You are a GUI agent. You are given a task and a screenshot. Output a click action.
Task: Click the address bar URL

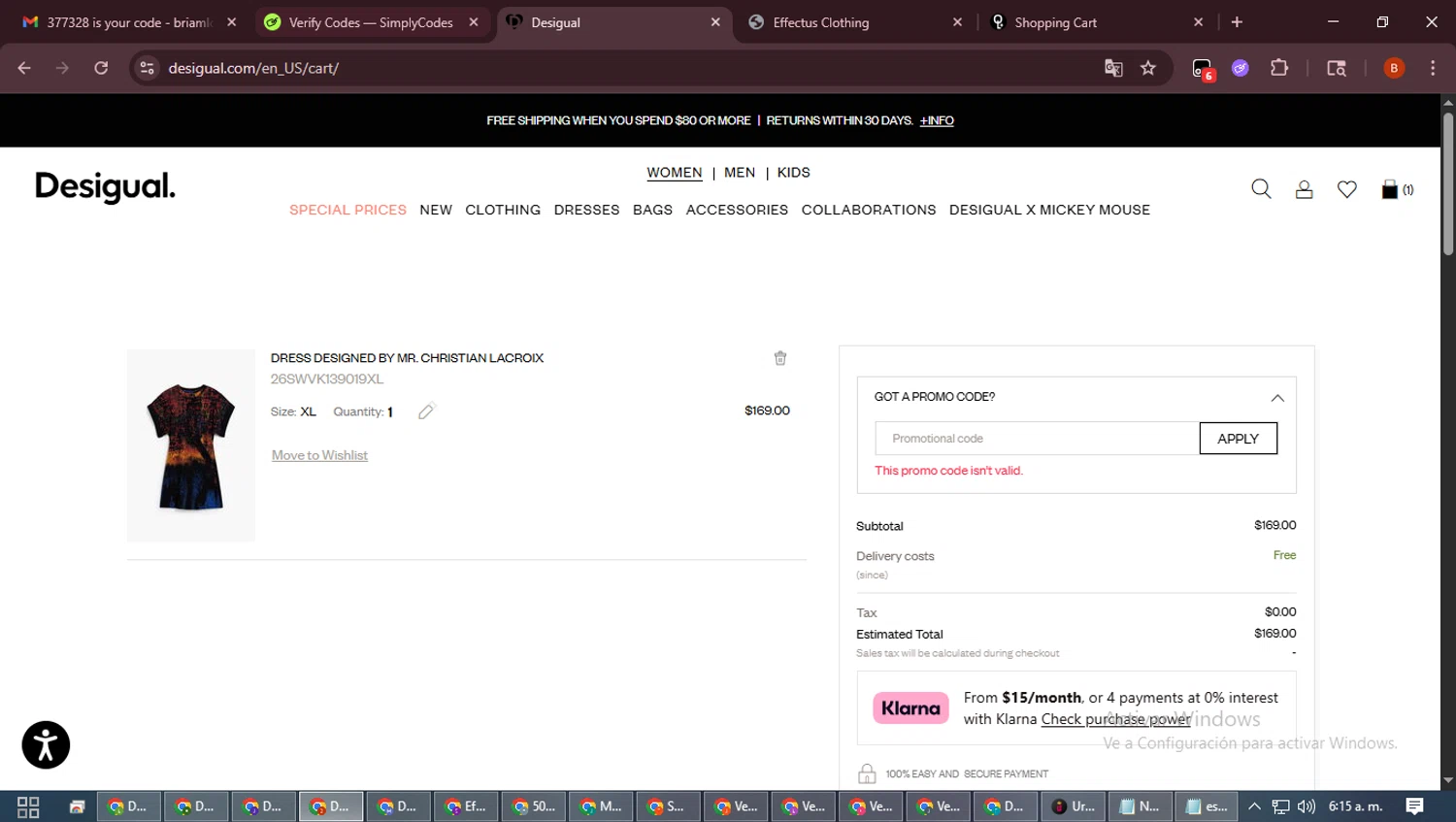coord(253,68)
